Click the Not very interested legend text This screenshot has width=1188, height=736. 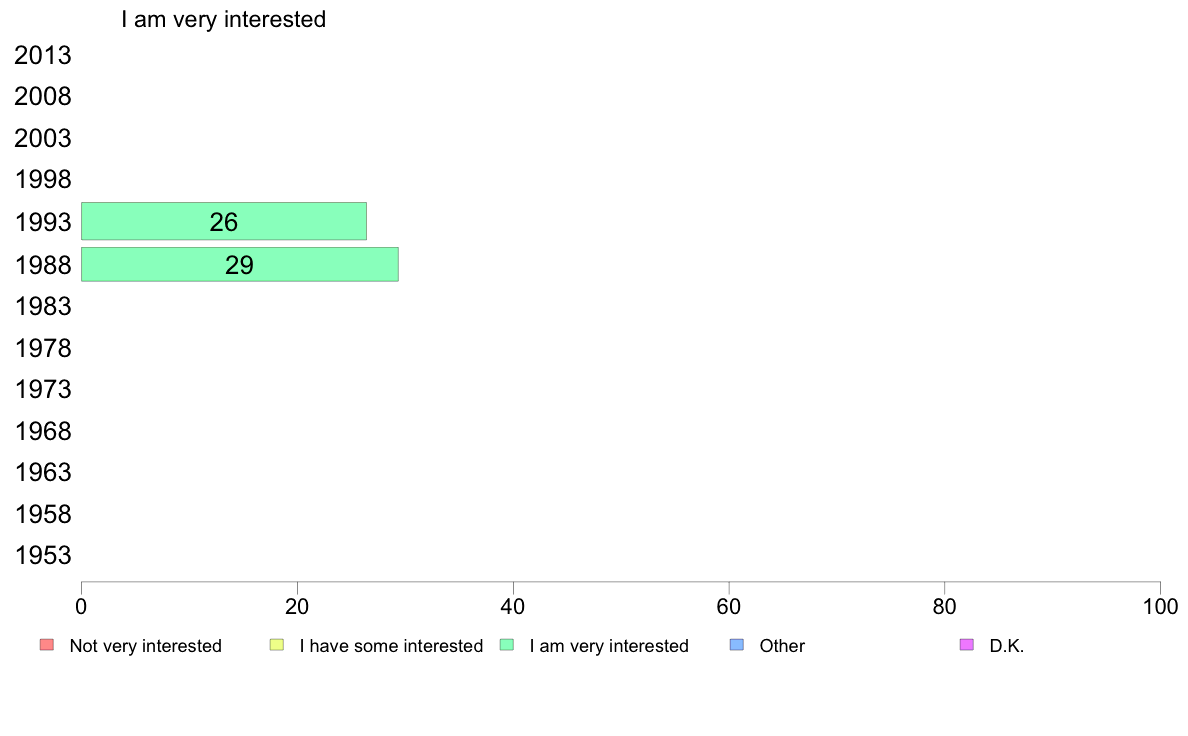point(145,646)
